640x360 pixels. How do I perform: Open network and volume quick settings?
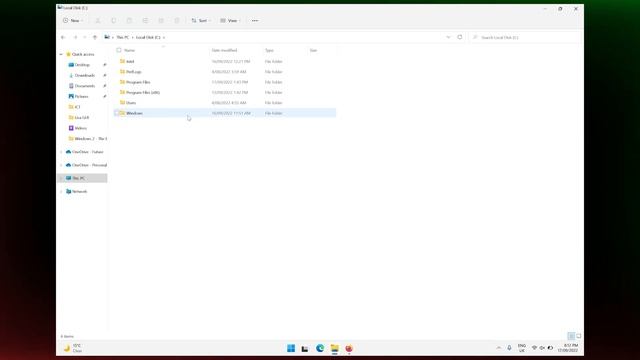coord(542,348)
